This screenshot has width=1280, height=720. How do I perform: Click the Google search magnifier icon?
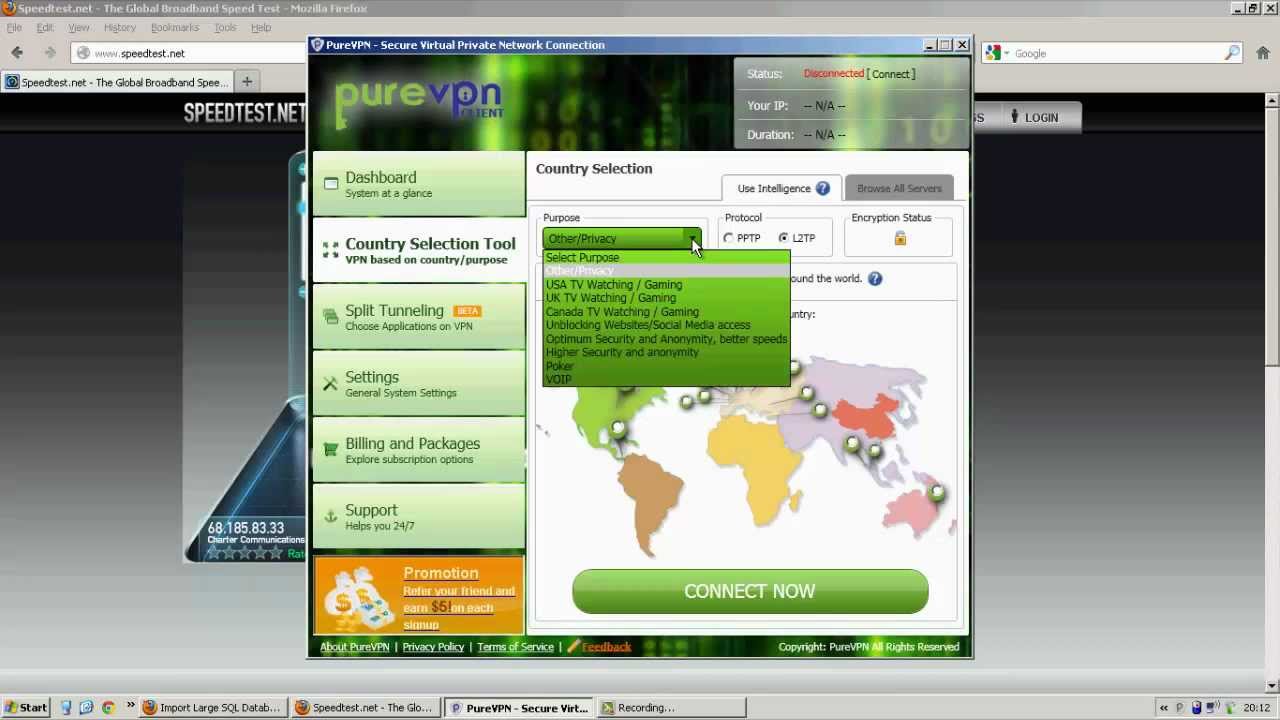coord(1233,53)
